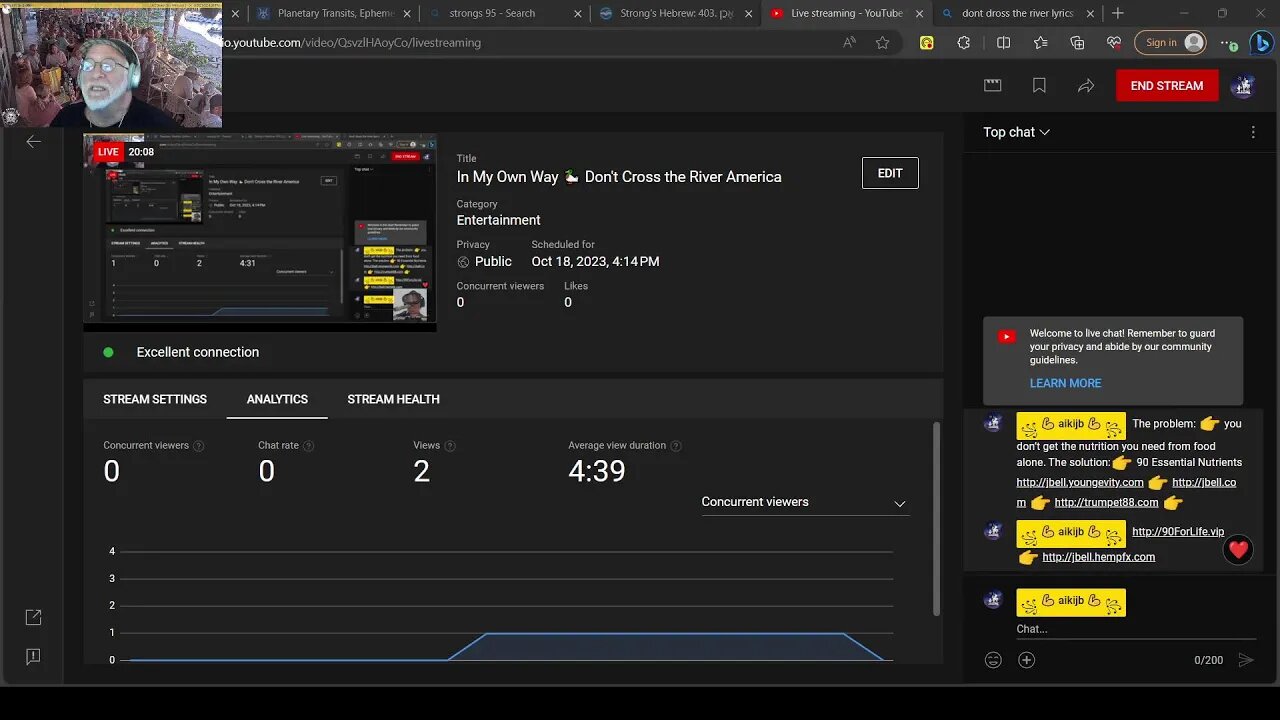1280x720 pixels.
Task: Click the stream title In My Own Way text
Action: click(x=619, y=177)
